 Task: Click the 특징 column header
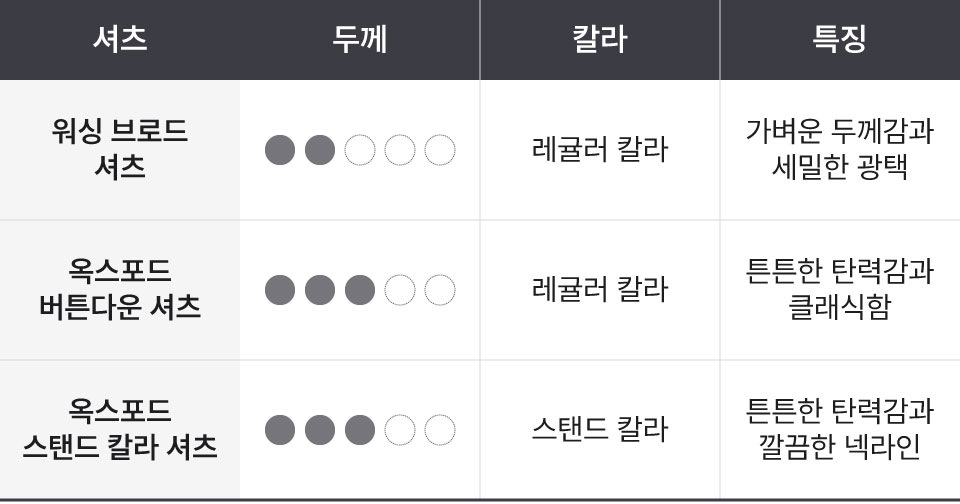839,39
